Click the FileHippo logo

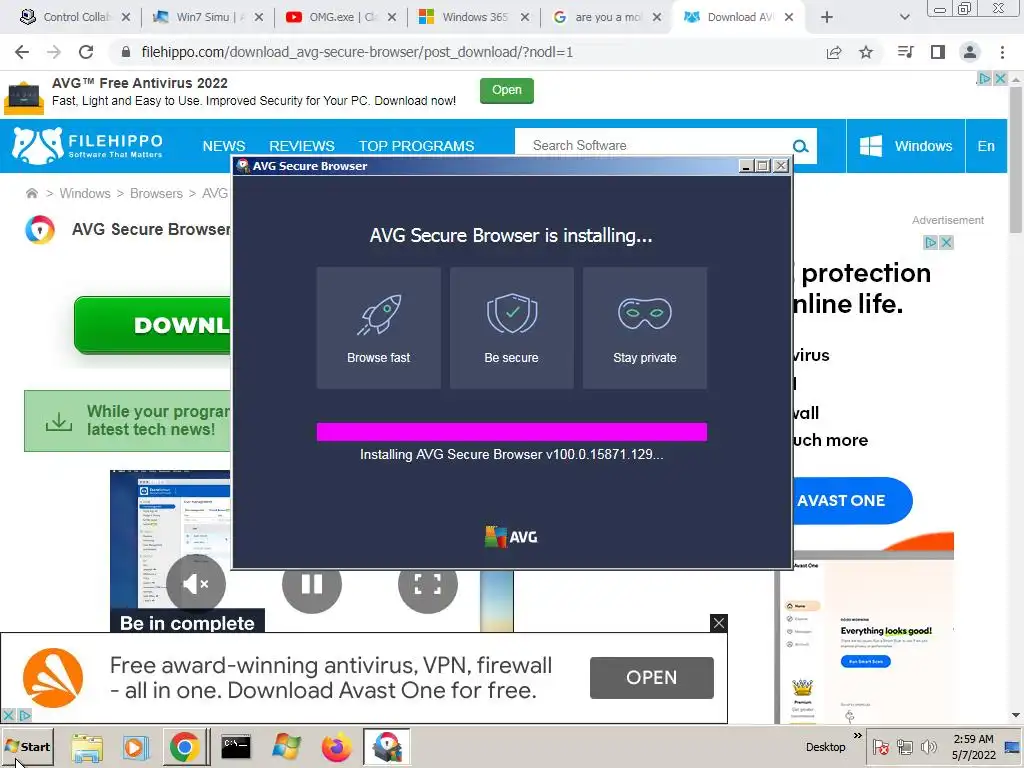click(87, 145)
